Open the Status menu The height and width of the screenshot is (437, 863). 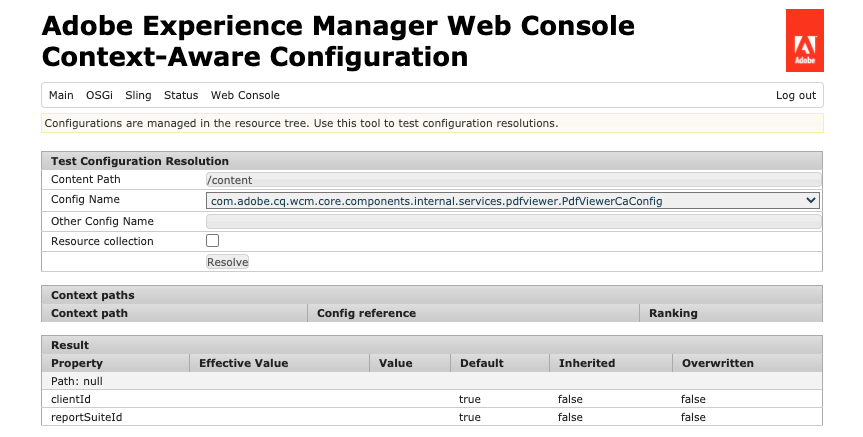pyautogui.click(x=181, y=96)
